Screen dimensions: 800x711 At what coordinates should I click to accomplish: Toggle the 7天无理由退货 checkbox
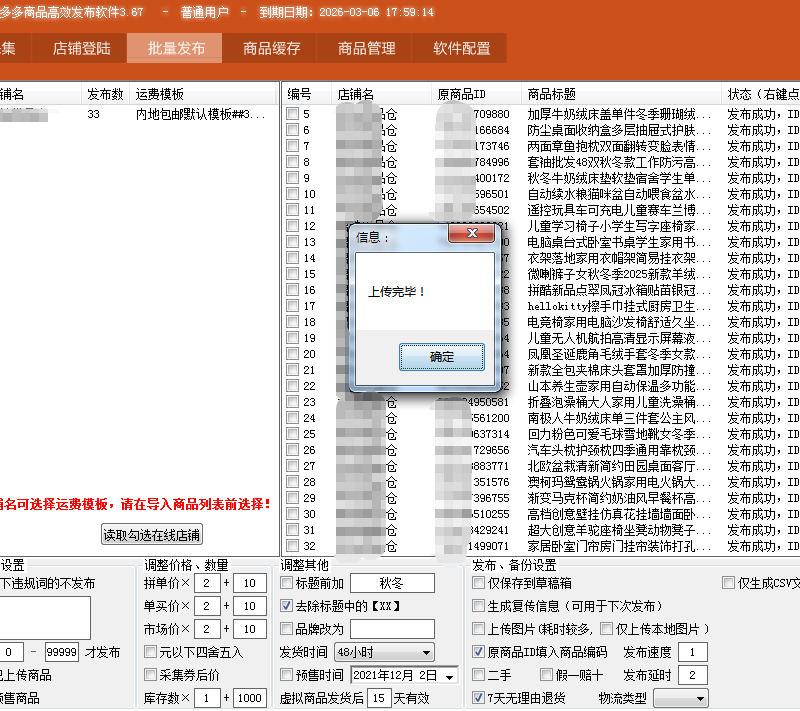coord(478,698)
